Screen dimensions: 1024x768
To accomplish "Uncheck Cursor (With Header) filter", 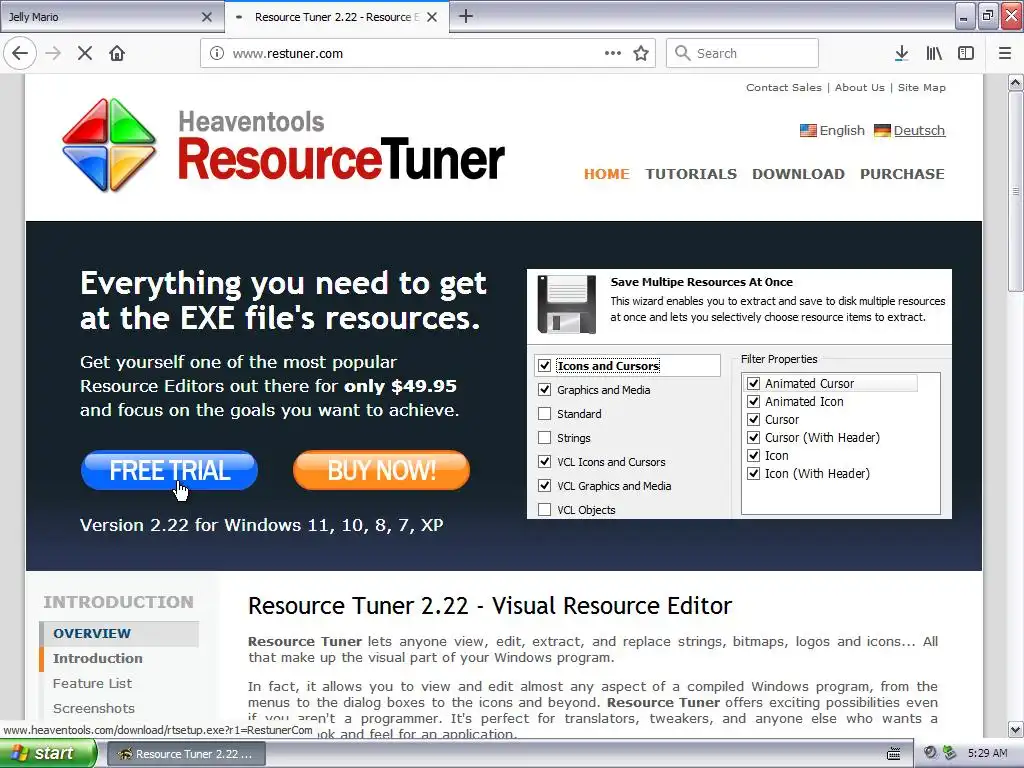I will 754,438.
